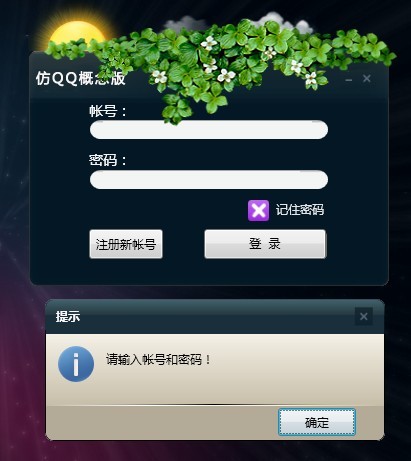Focus the 帐号 input field
Screen dimensions: 411x461
(209, 130)
